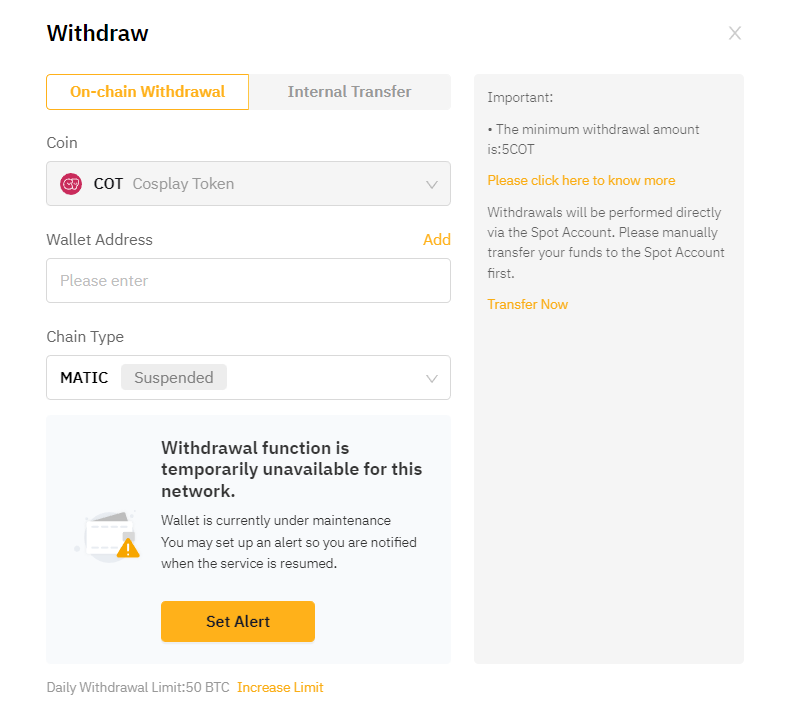Click Add next to Wallet Address
789x719 pixels.
click(x=437, y=240)
